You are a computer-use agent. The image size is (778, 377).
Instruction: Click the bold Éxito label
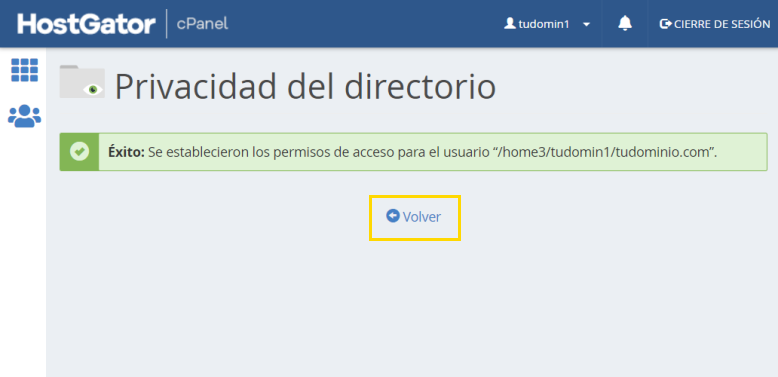tap(126, 152)
